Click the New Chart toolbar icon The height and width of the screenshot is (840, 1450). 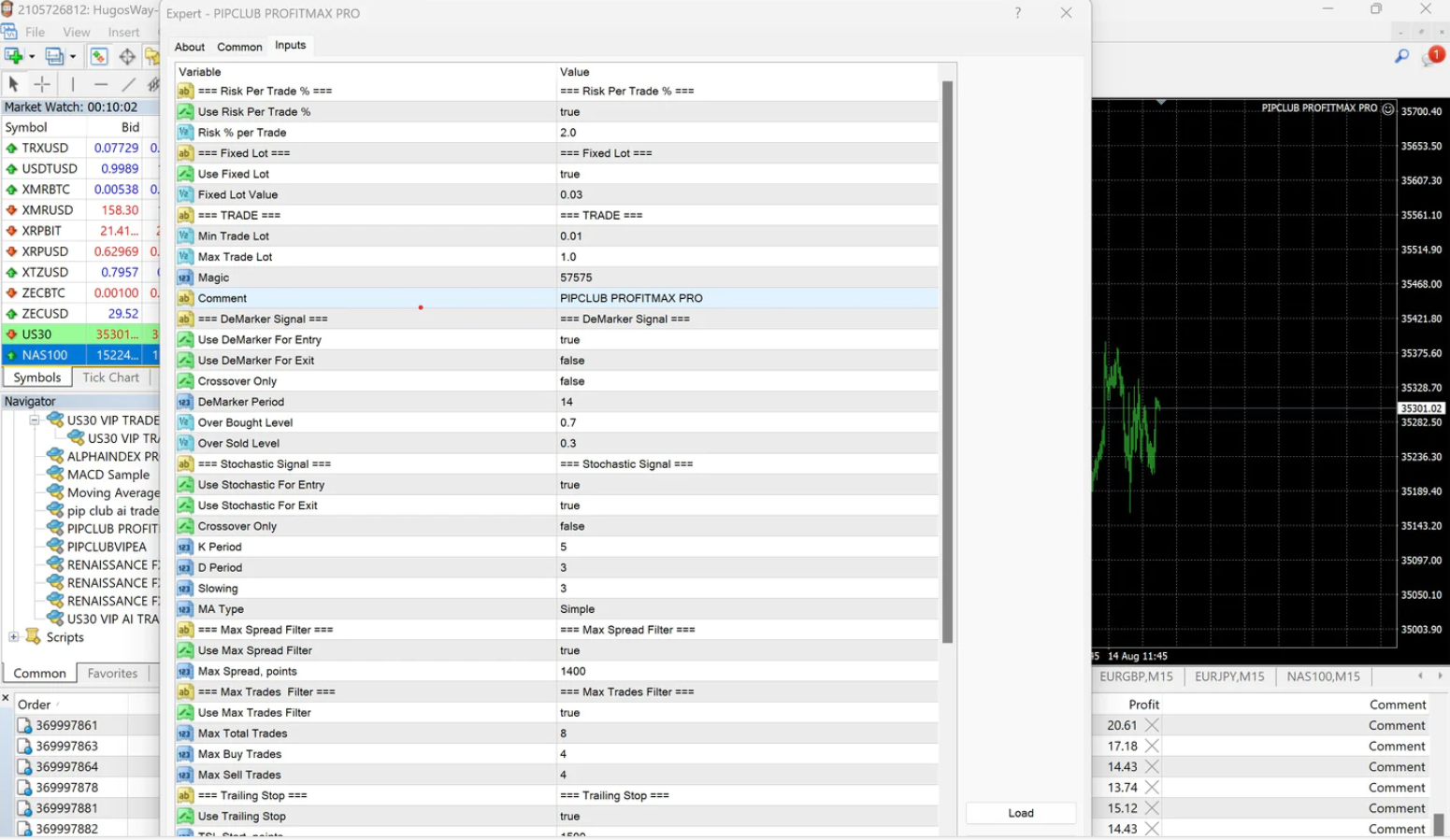pos(14,56)
